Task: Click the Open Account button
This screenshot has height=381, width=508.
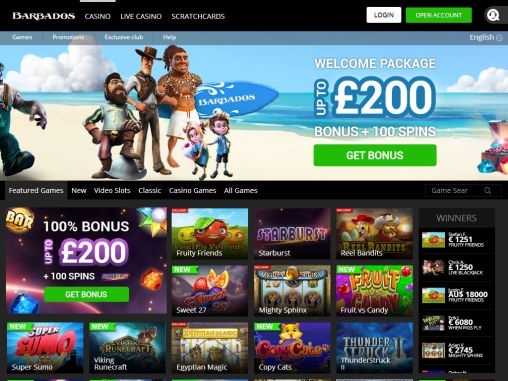Action: [x=439, y=15]
